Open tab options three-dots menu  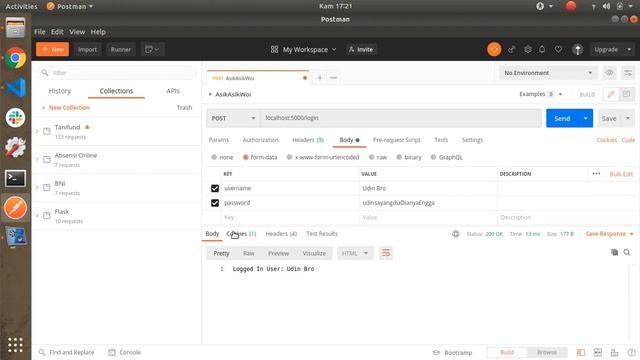pos(333,78)
